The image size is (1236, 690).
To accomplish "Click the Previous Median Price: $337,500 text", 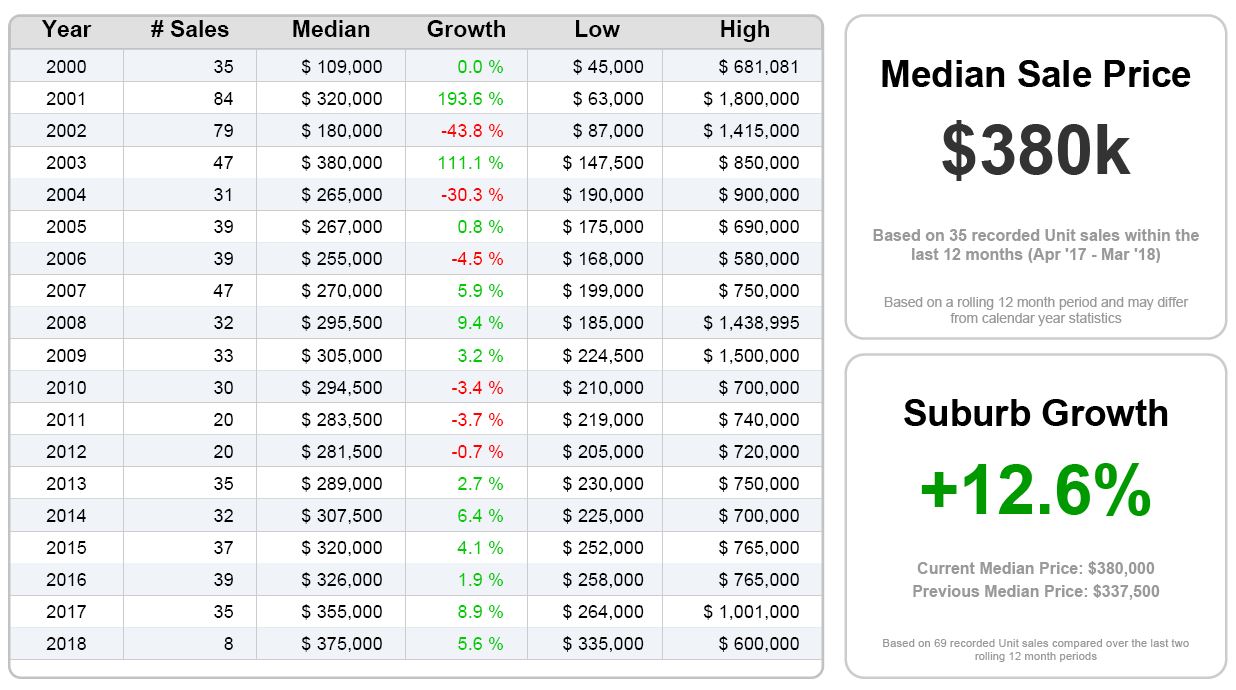I will [1035, 592].
